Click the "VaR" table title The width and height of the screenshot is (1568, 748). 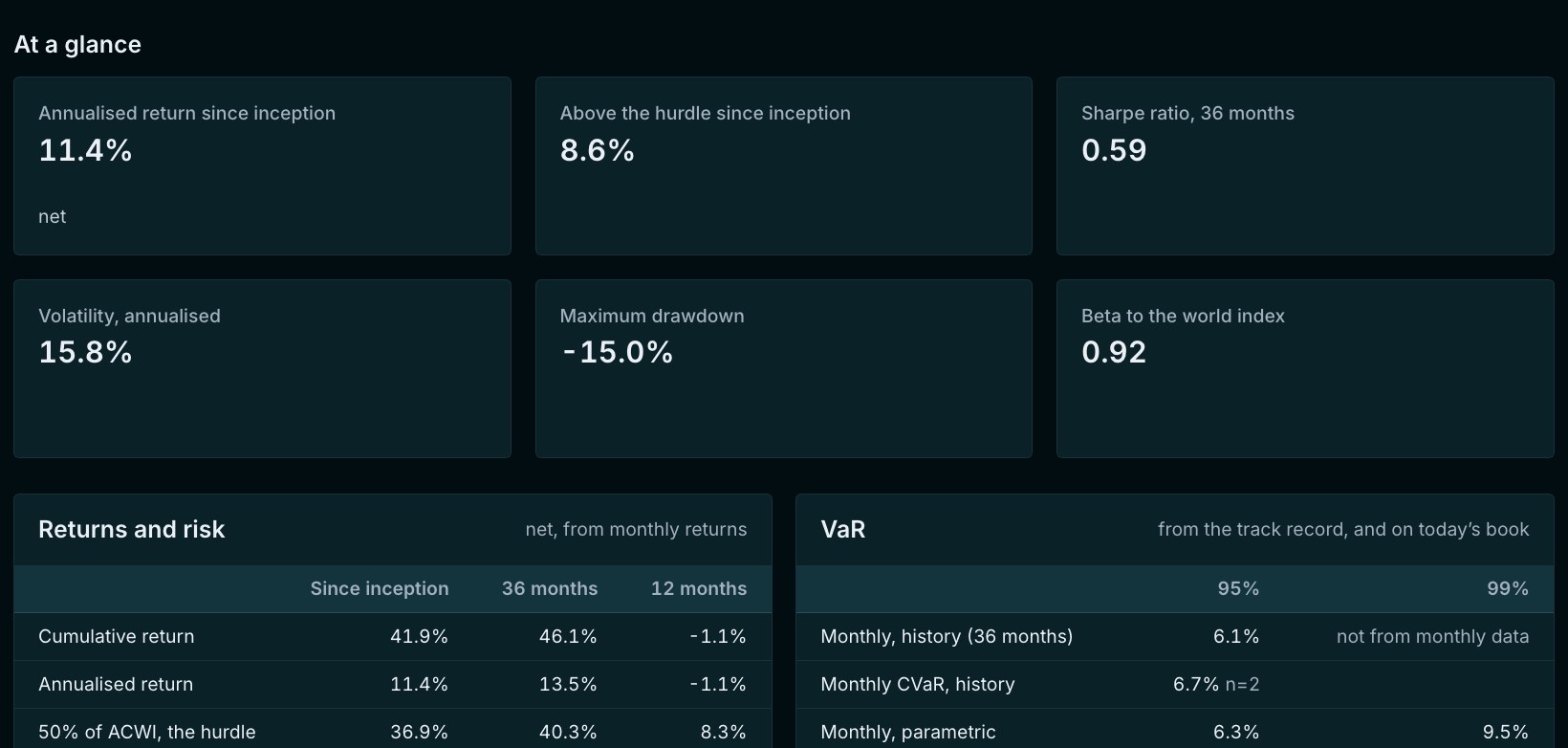click(843, 530)
